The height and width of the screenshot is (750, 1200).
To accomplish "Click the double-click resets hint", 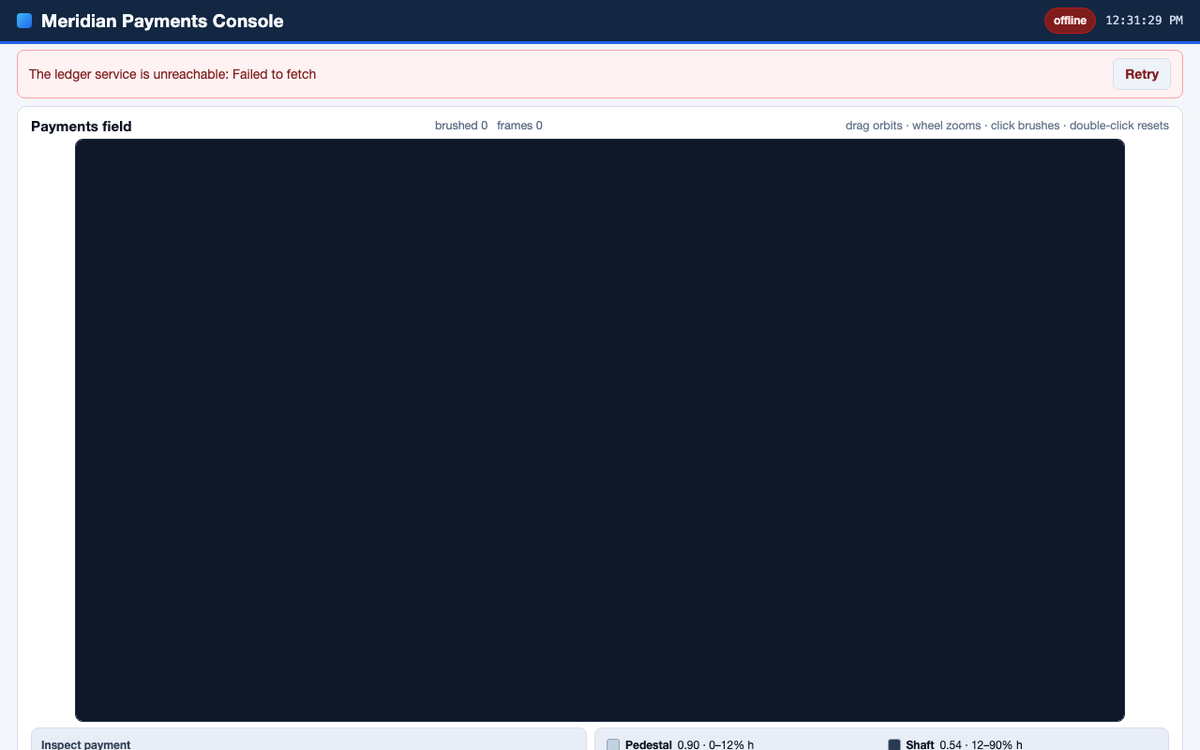I will [x=1119, y=126].
